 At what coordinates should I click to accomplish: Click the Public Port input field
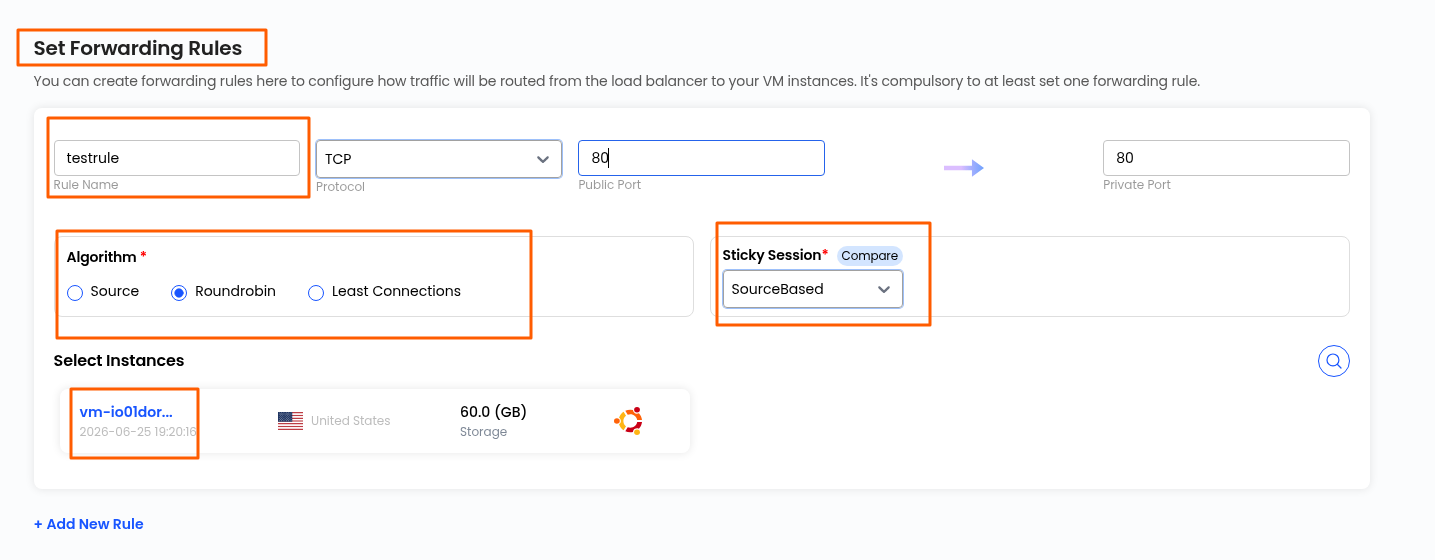pos(701,158)
